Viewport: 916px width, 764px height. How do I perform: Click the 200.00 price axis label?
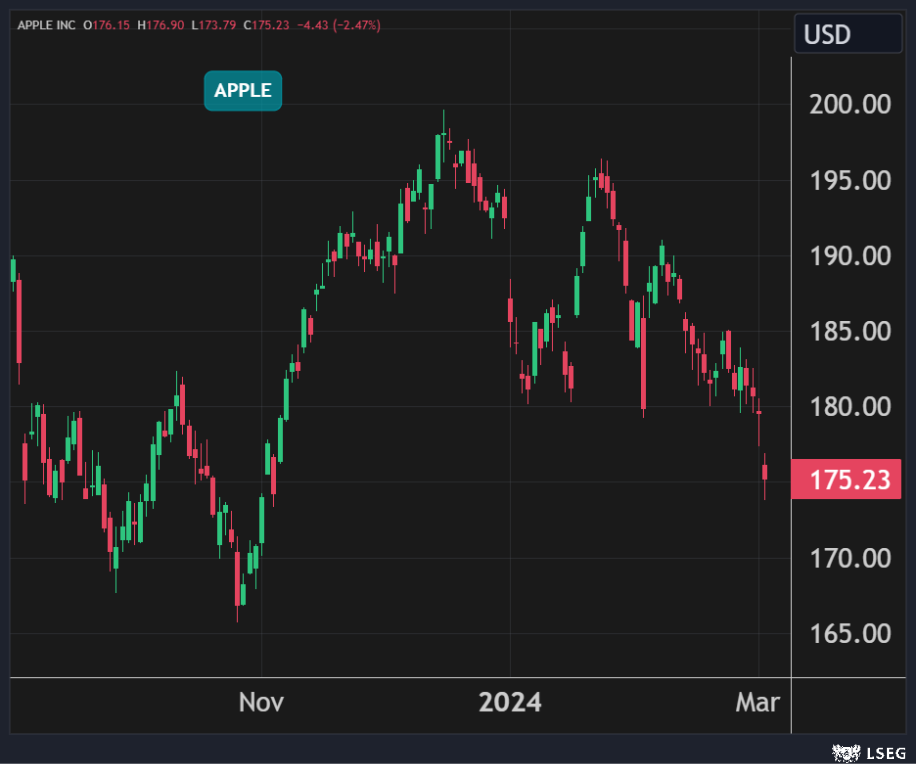pos(848,105)
